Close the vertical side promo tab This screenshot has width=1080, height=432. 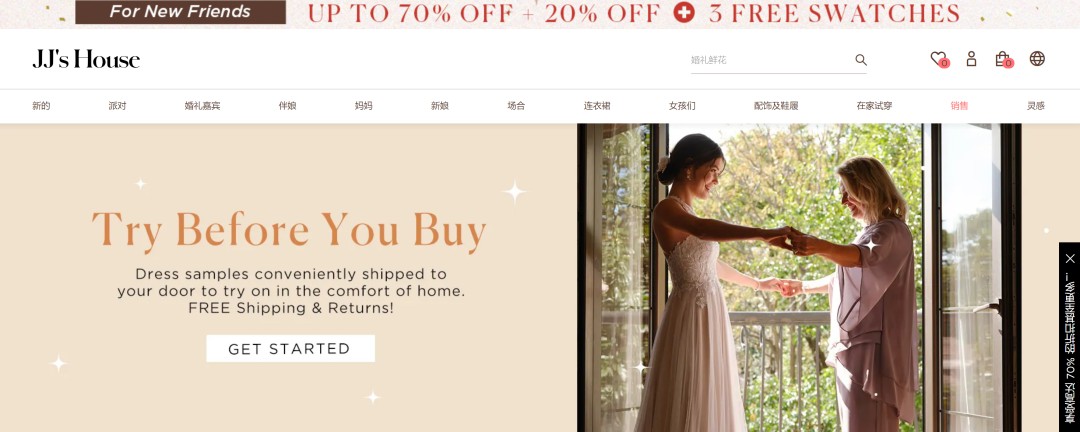[1070, 258]
